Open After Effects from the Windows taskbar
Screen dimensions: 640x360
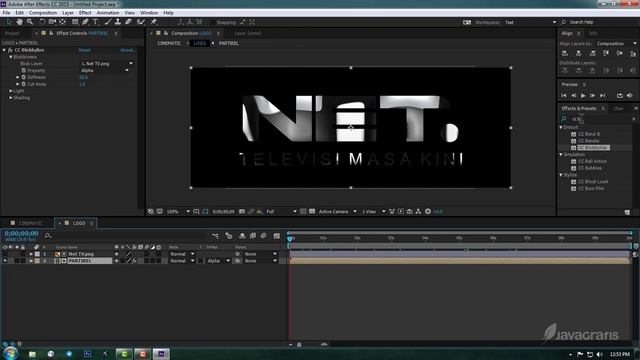coord(161,353)
